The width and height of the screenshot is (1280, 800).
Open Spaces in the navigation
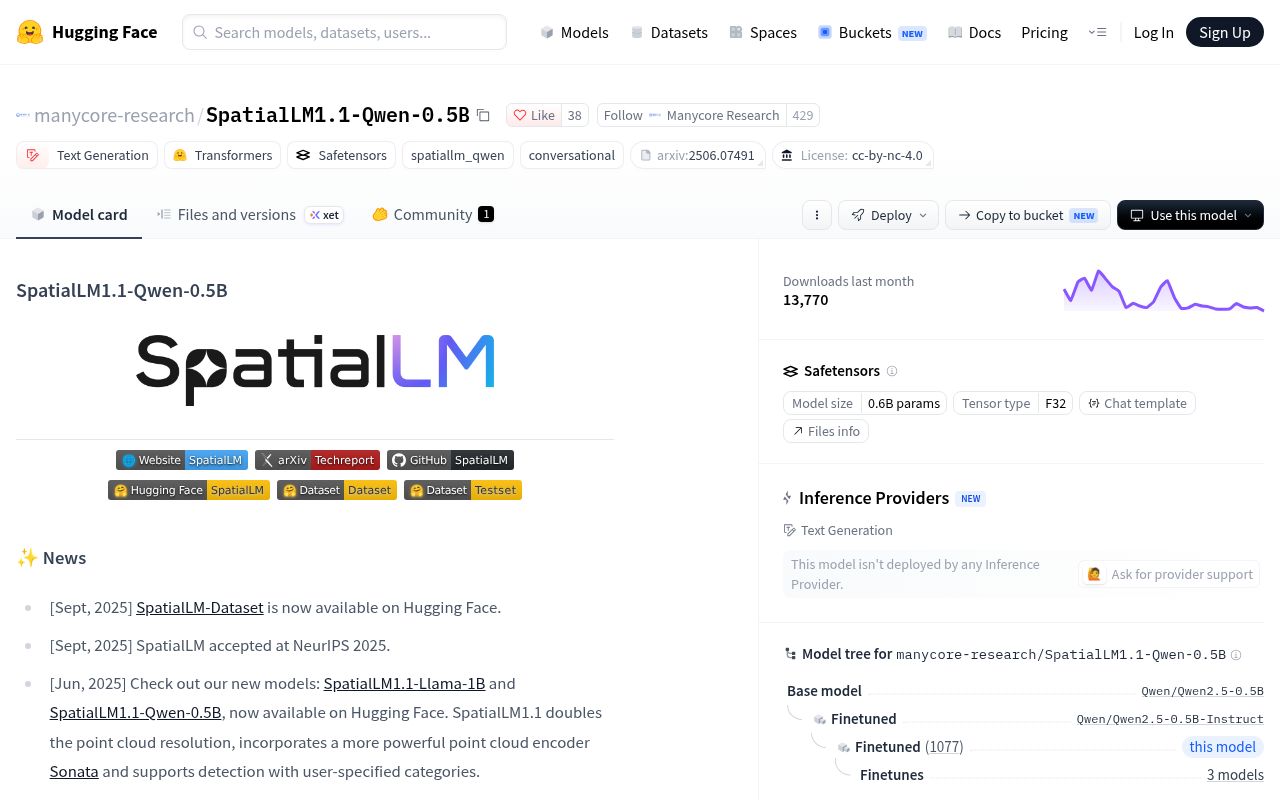point(763,32)
